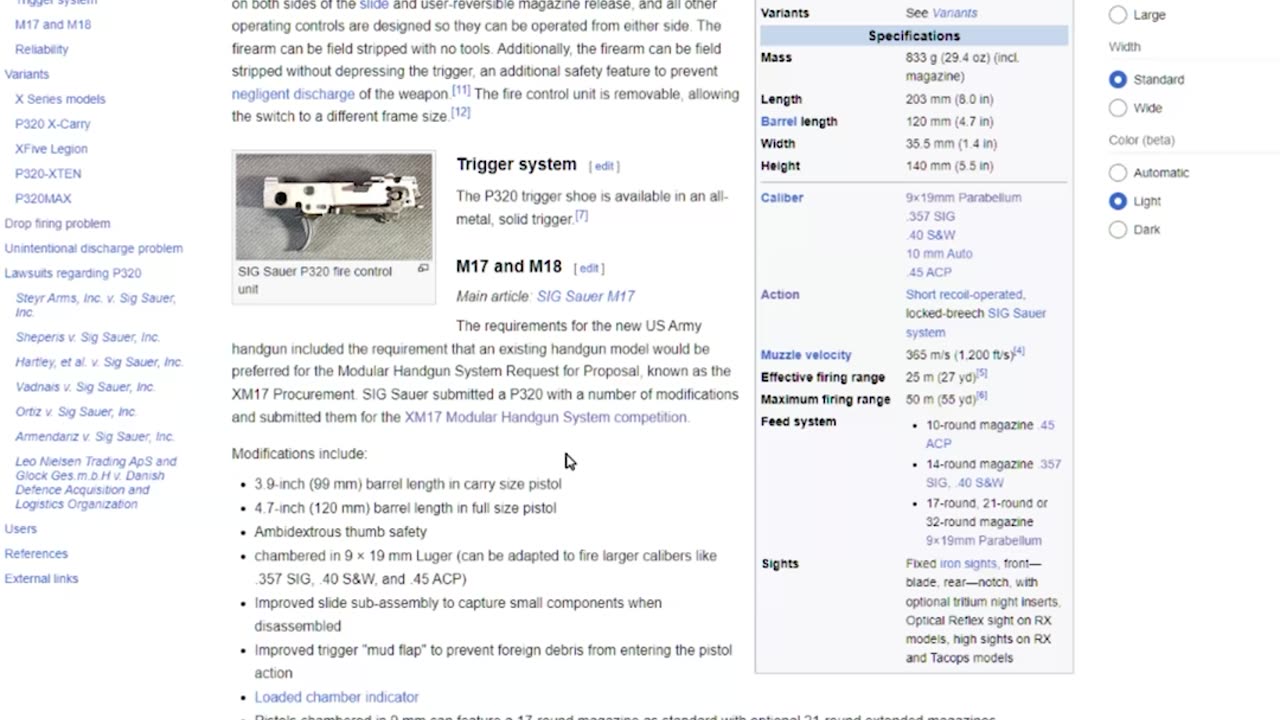The width and height of the screenshot is (1280, 720).
Task: Follow the slide link in paragraph
Action: [374, 5]
